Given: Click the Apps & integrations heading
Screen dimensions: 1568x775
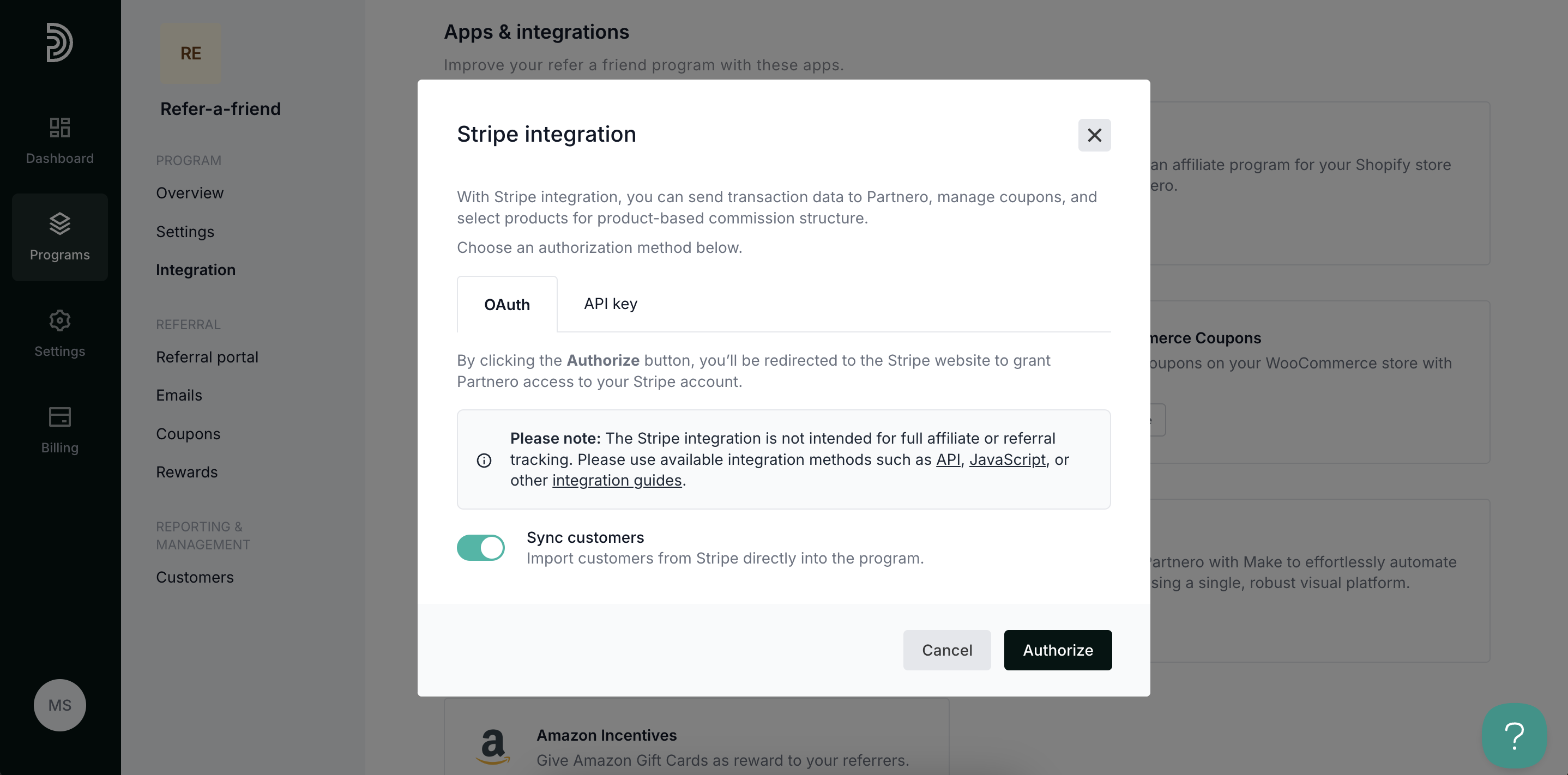Looking at the screenshot, I should 536,32.
